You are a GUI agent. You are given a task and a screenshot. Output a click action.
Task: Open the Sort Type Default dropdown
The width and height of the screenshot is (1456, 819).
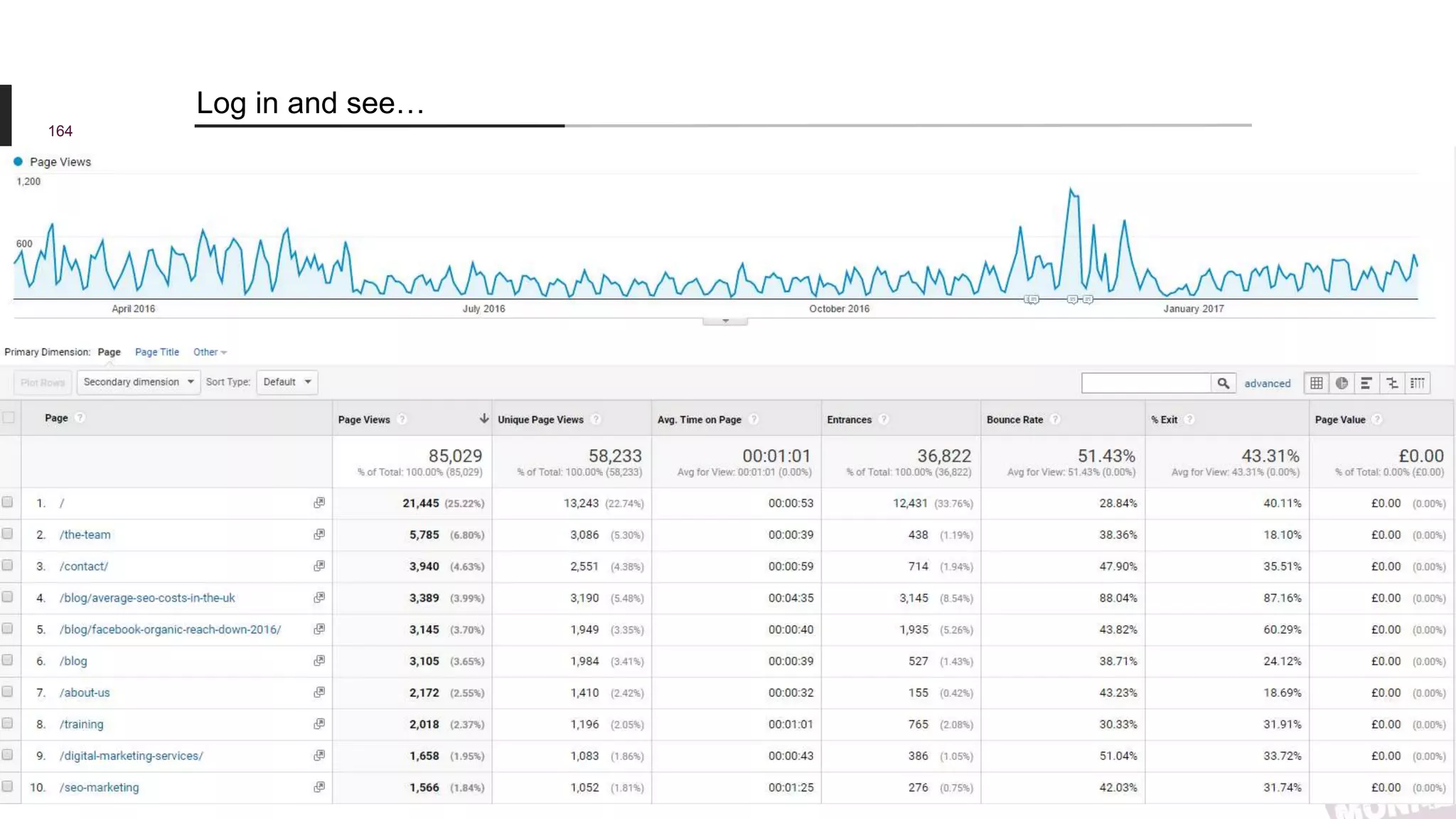pos(287,382)
